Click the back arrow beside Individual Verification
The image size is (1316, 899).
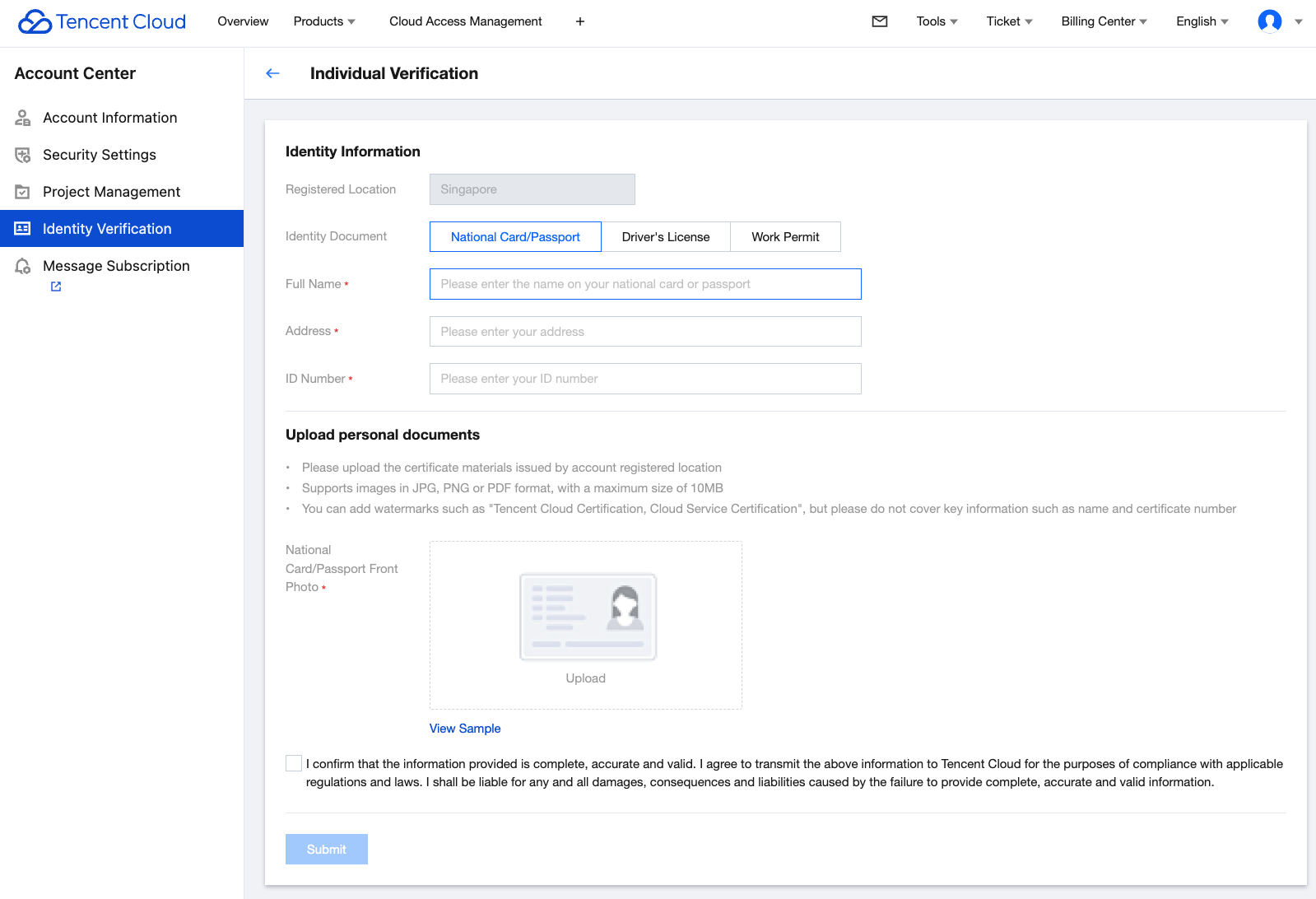pyautogui.click(x=272, y=73)
